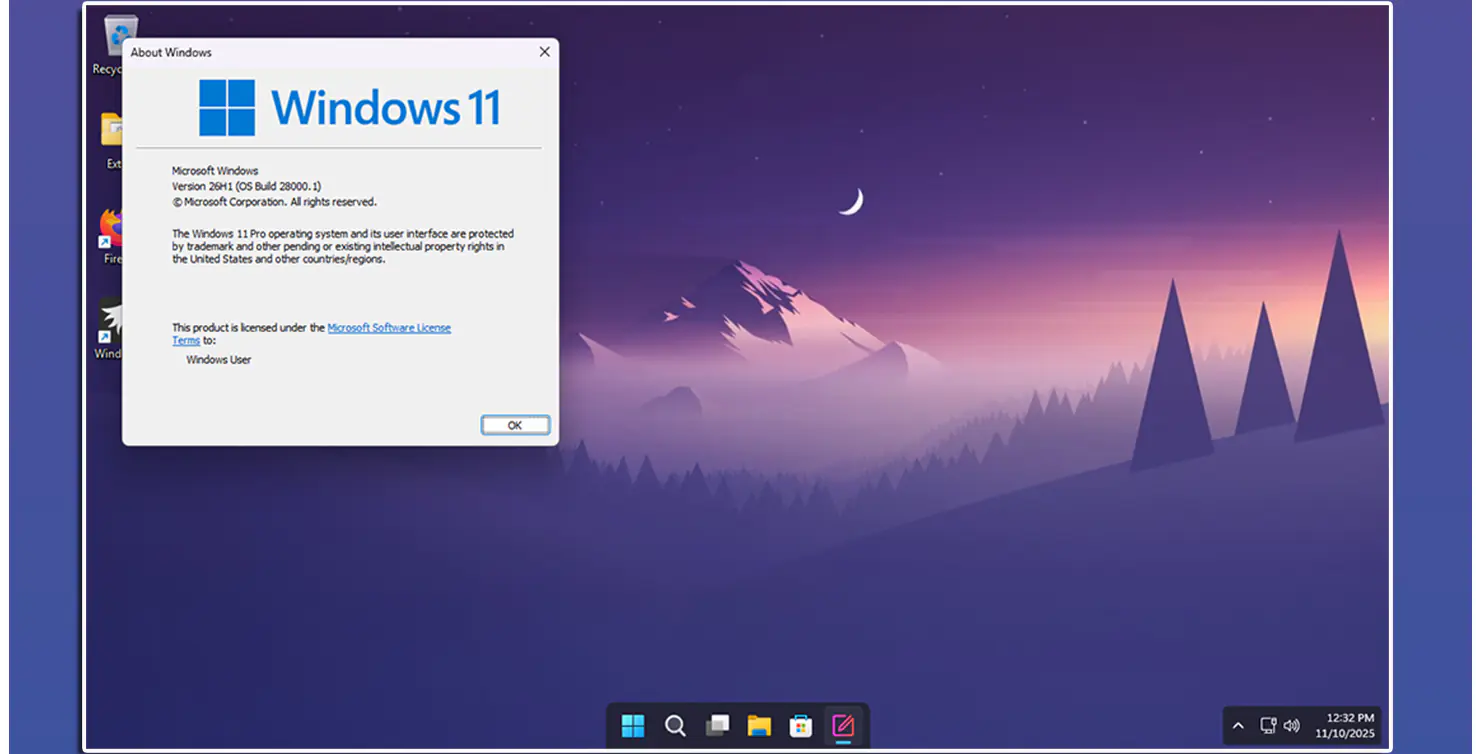Open the Start menu Windows logo
This screenshot has width=1482, height=754.
tap(633, 725)
